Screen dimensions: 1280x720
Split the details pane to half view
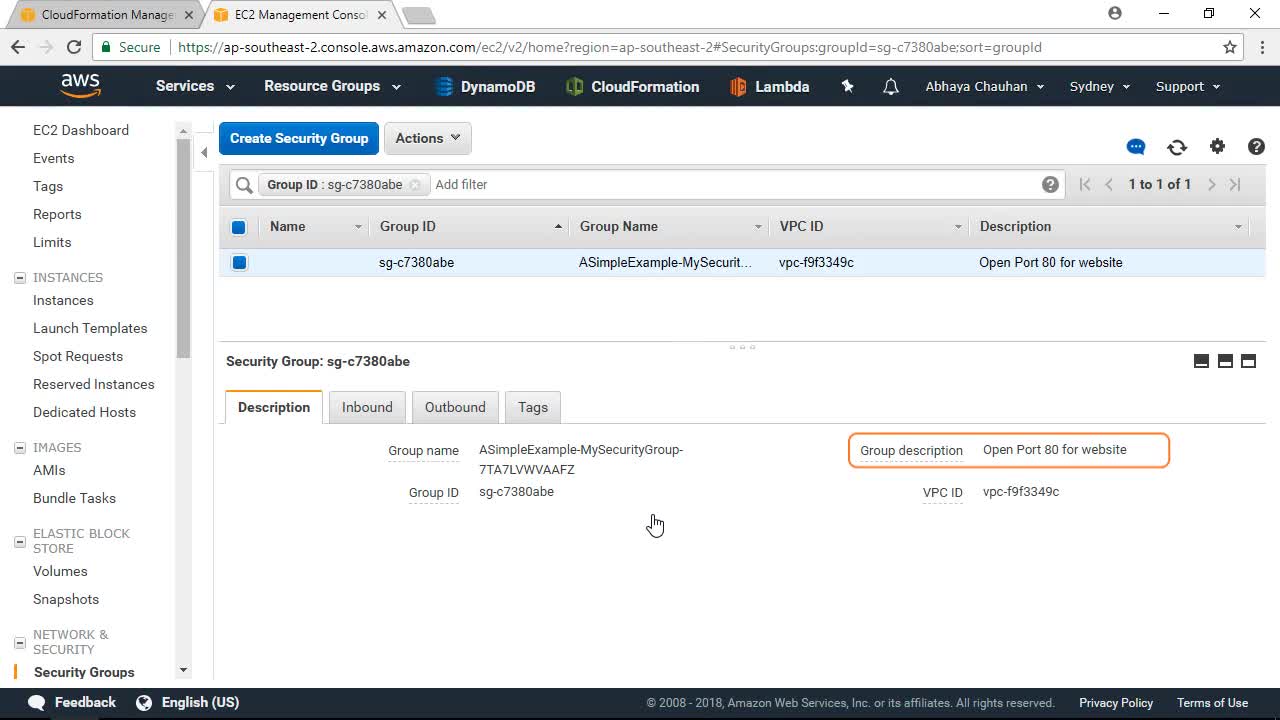(x=1225, y=361)
